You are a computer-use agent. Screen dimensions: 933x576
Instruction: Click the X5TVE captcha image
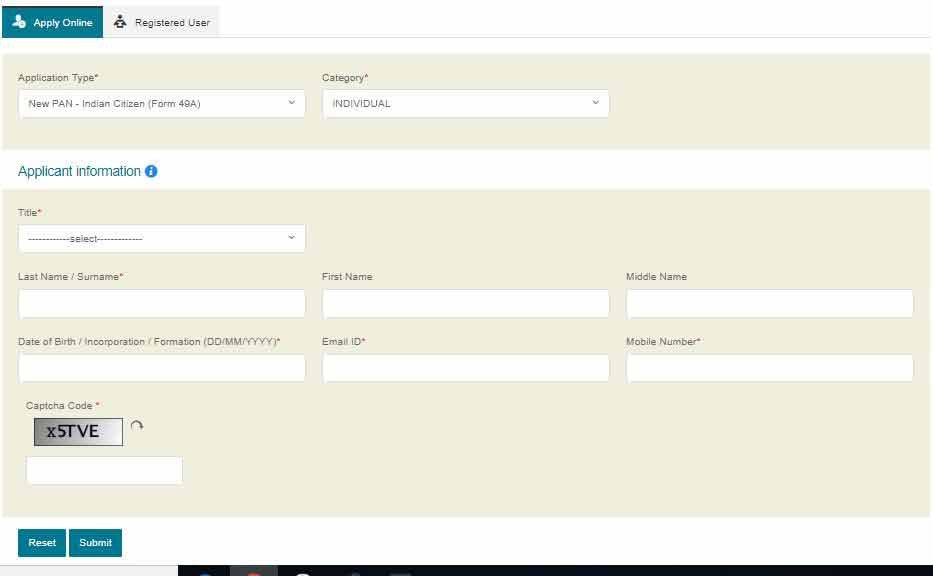coord(79,432)
